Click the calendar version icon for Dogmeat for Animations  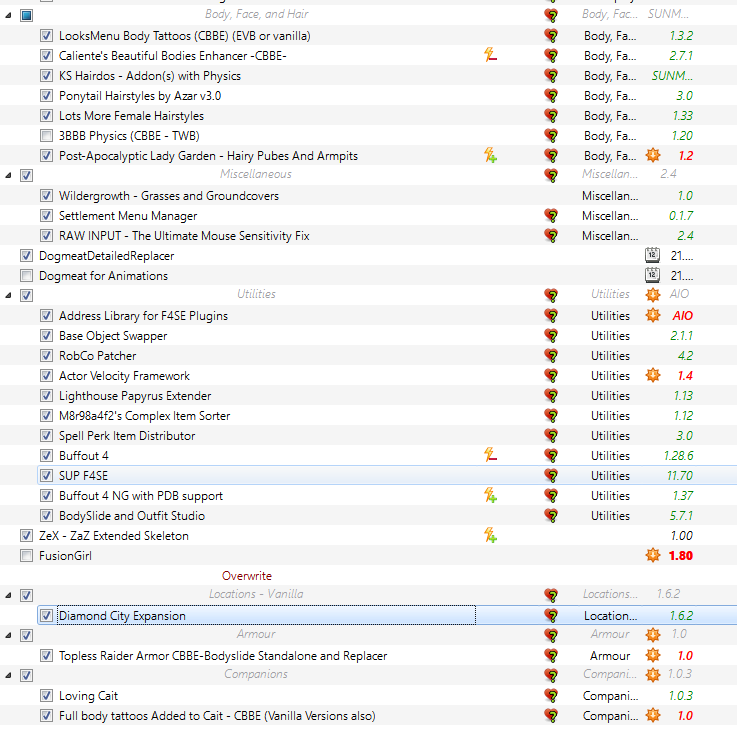(x=652, y=275)
